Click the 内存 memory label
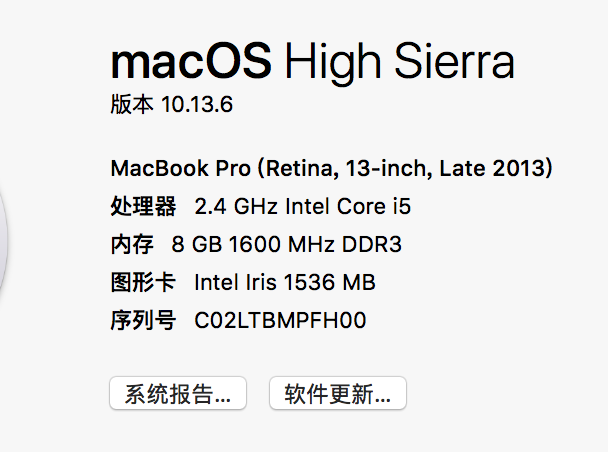This screenshot has height=452, width=608. click(132, 245)
